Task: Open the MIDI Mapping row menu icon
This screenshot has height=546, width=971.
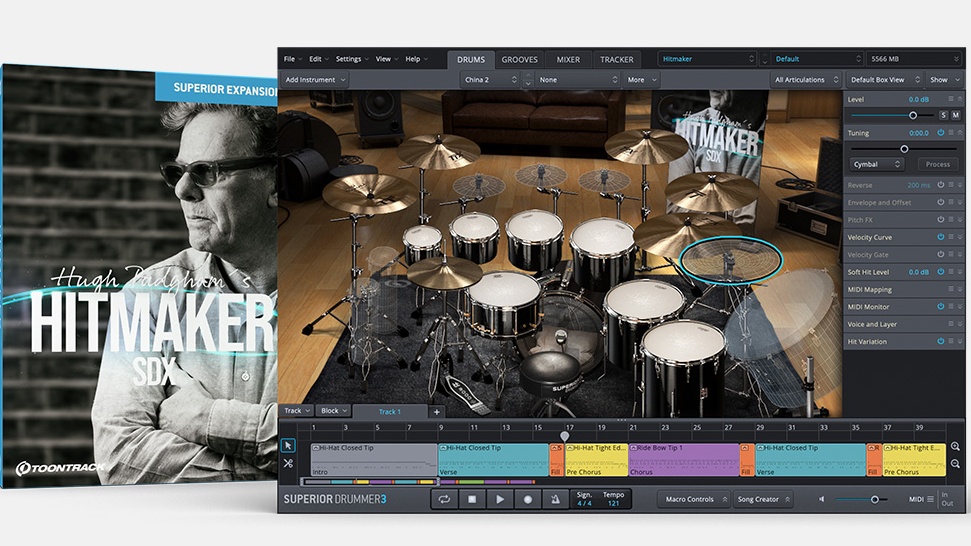Action: [951, 289]
